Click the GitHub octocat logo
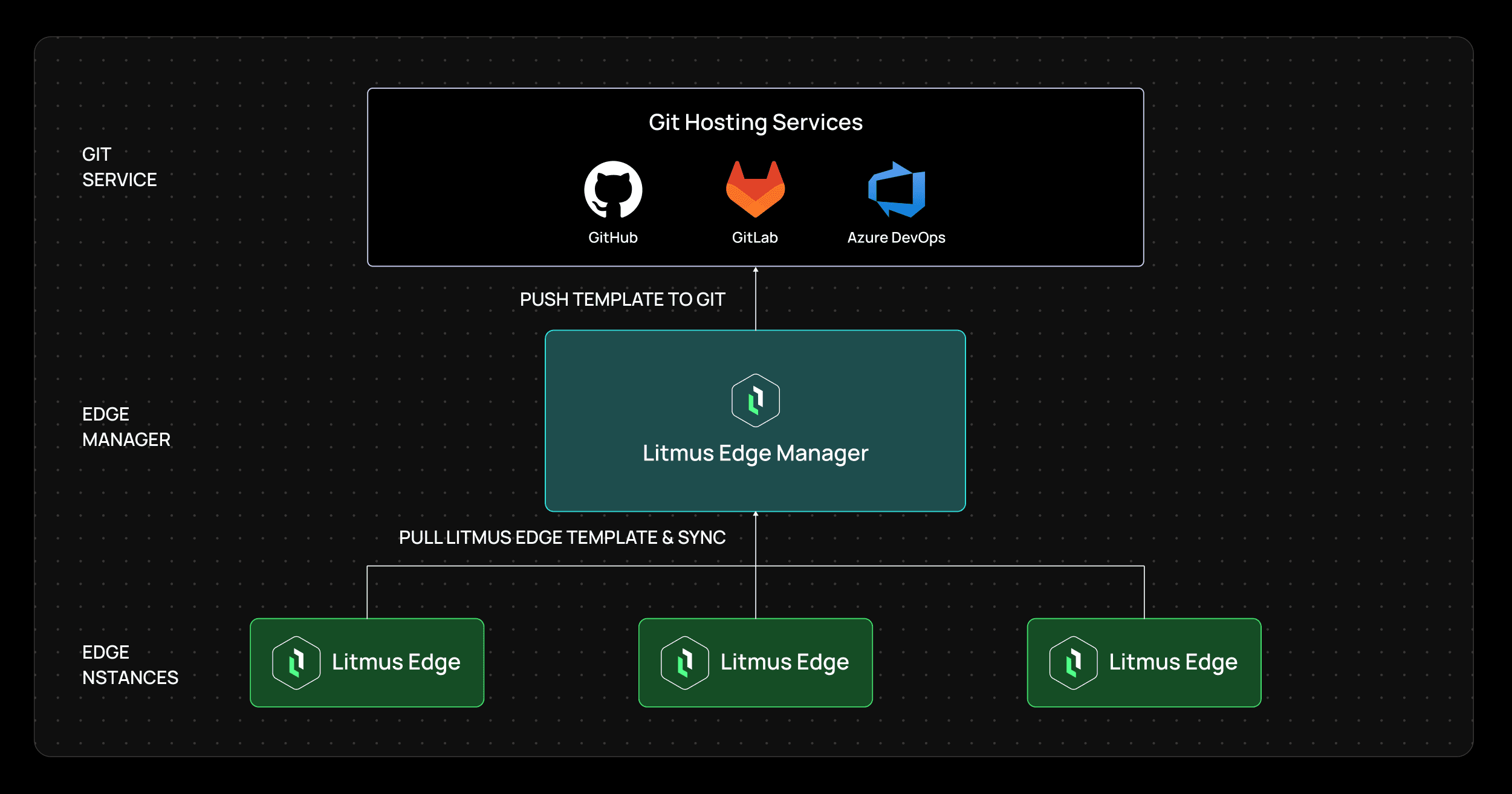The width and height of the screenshot is (1512, 794). (x=613, y=190)
